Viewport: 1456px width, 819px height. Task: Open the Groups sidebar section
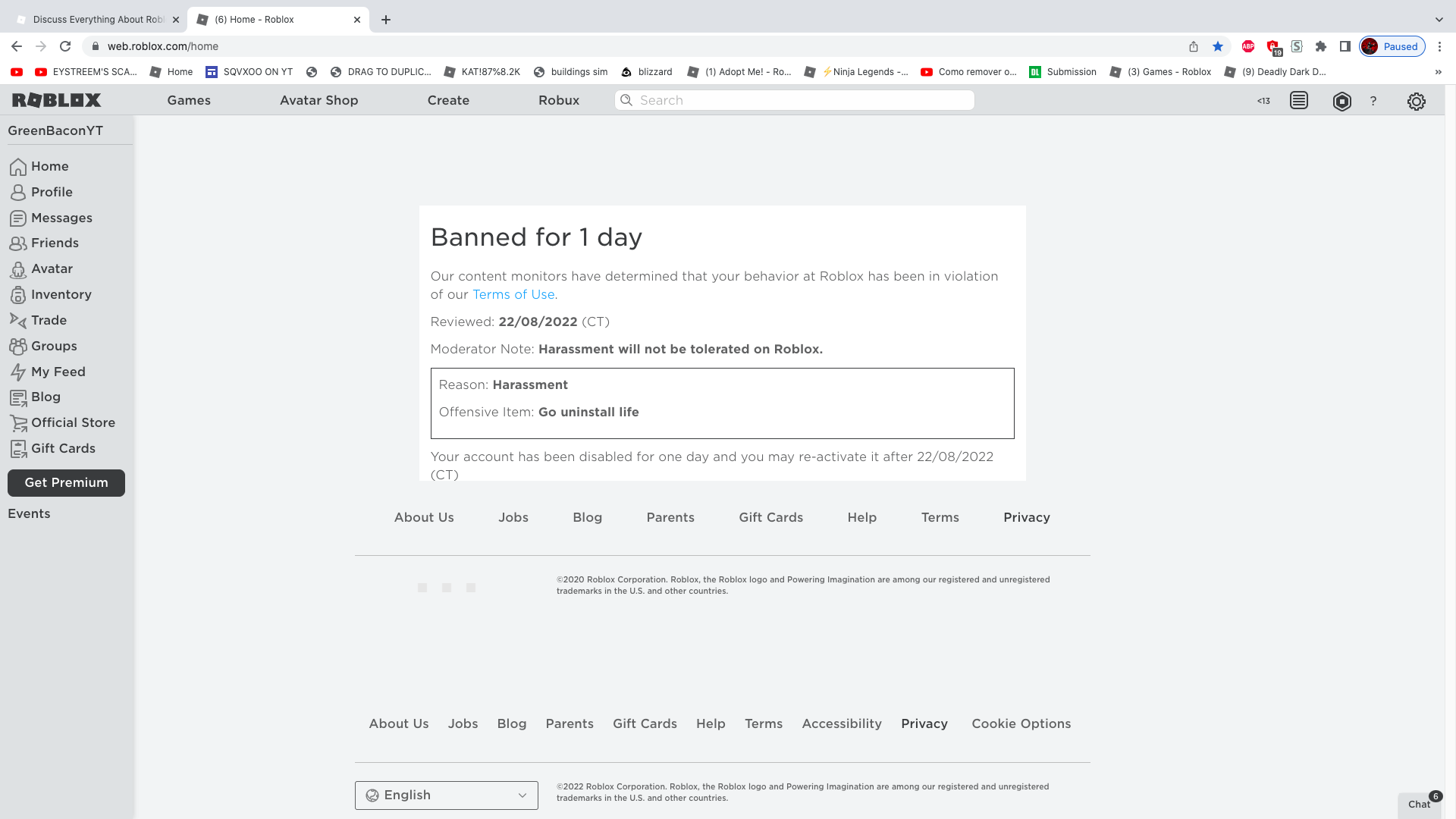coord(54,346)
